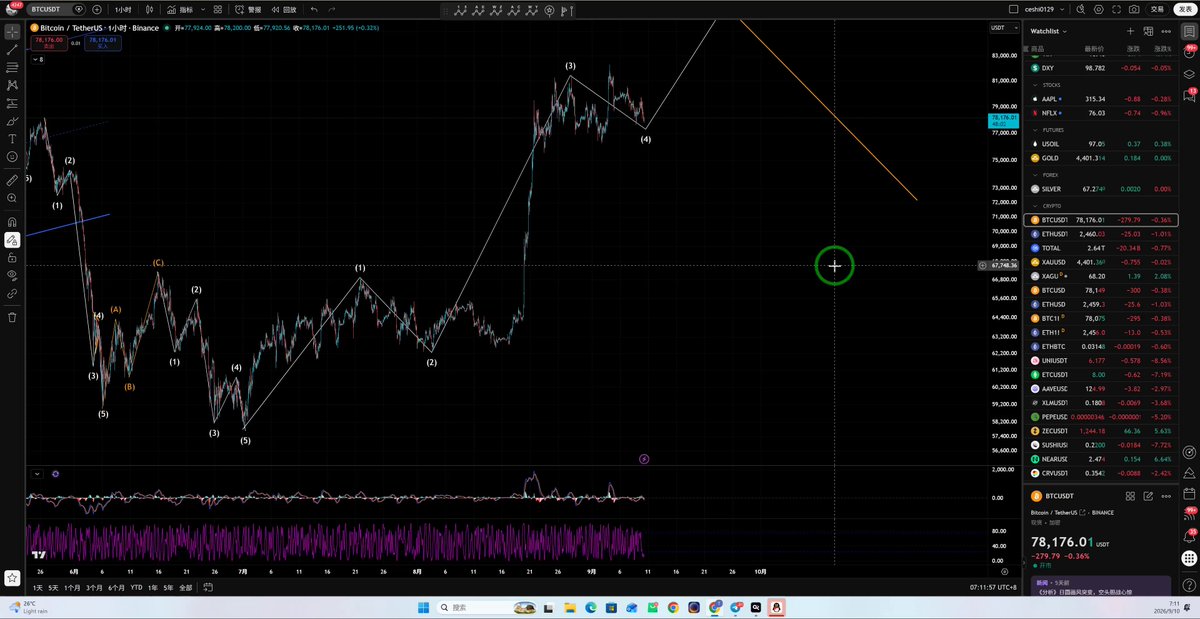The height and width of the screenshot is (619, 1200).
Task: Select the 3个月 time range tab
Action: [95, 587]
